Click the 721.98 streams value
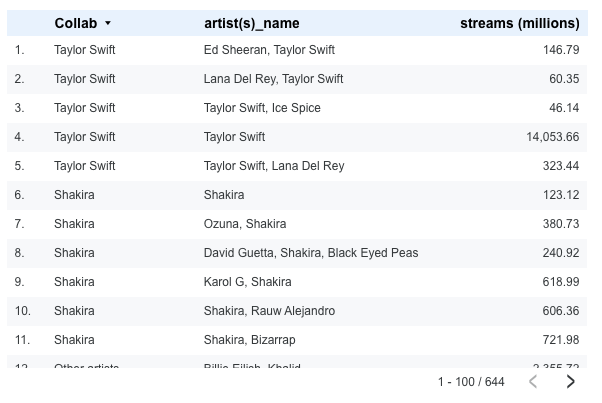The width and height of the screenshot is (602, 403). 560,339
